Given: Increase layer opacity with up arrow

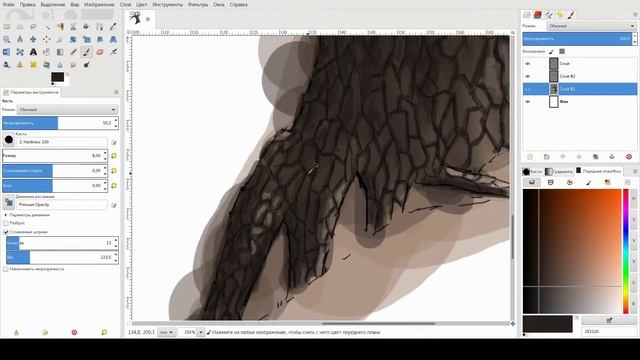Looking at the screenshot, I should [634, 36].
